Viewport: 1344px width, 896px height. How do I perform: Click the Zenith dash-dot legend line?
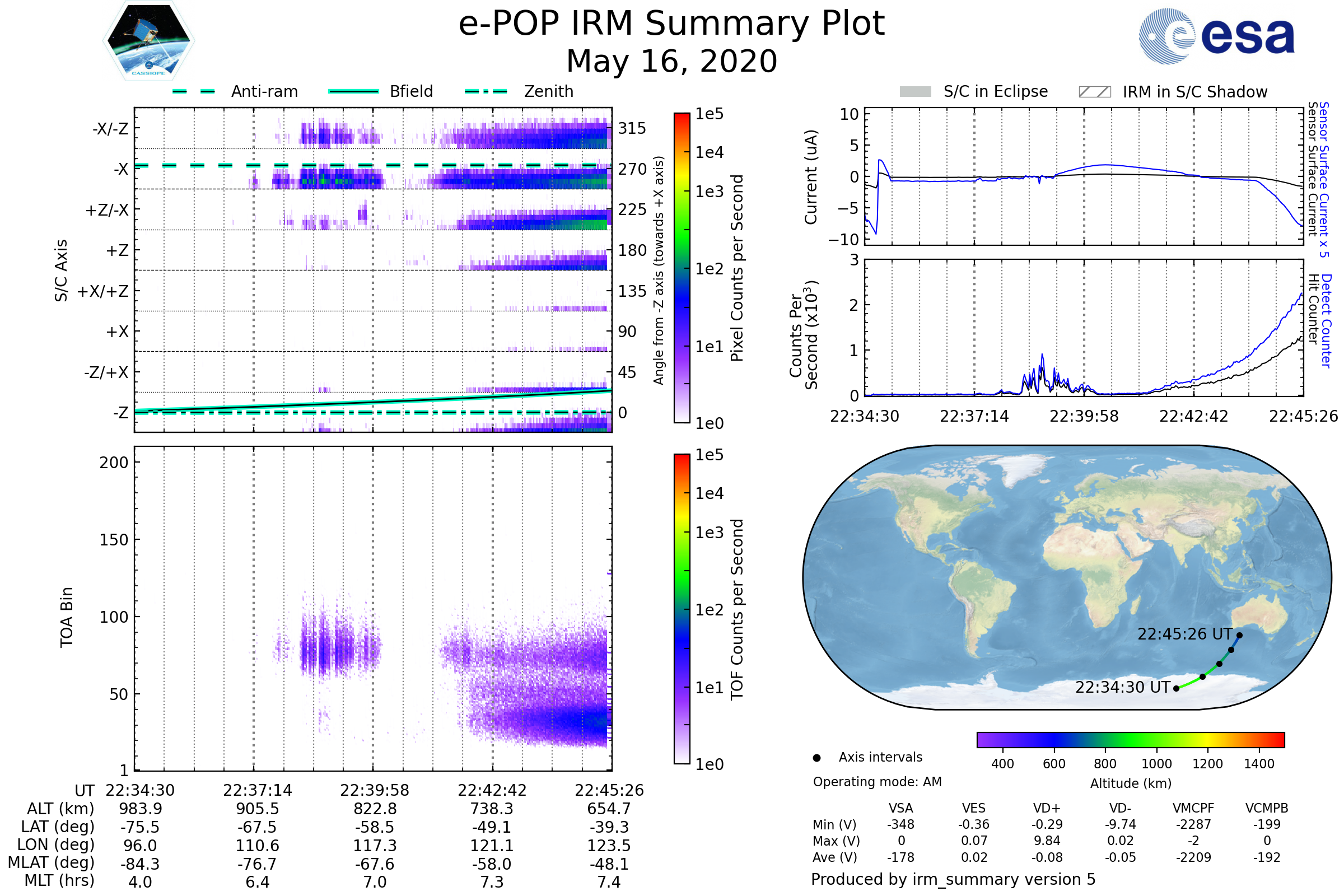click(486, 91)
